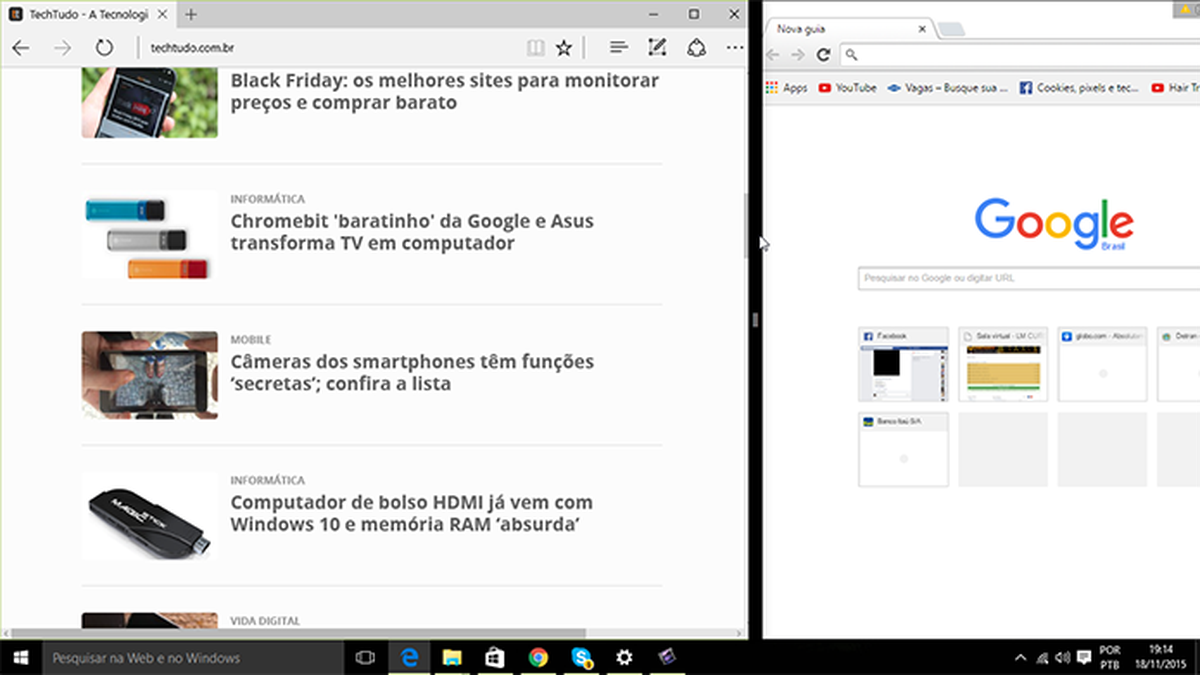Open the Detran most-visited tile
The width and height of the screenshot is (1200, 675).
click(1178, 364)
